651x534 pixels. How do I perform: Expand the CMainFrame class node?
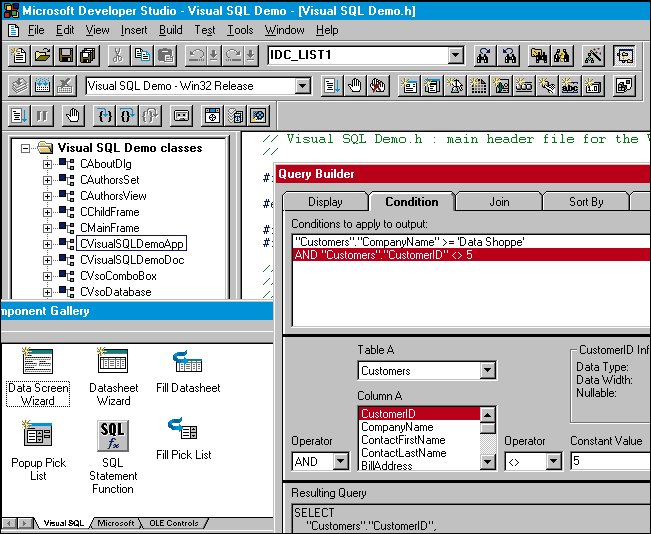point(47,228)
